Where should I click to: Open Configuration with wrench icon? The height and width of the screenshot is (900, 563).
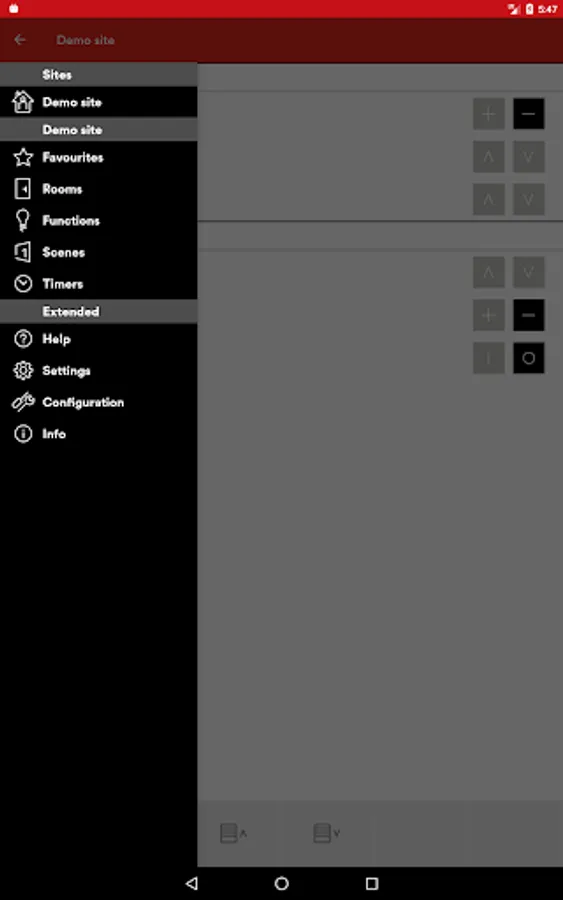click(98, 402)
